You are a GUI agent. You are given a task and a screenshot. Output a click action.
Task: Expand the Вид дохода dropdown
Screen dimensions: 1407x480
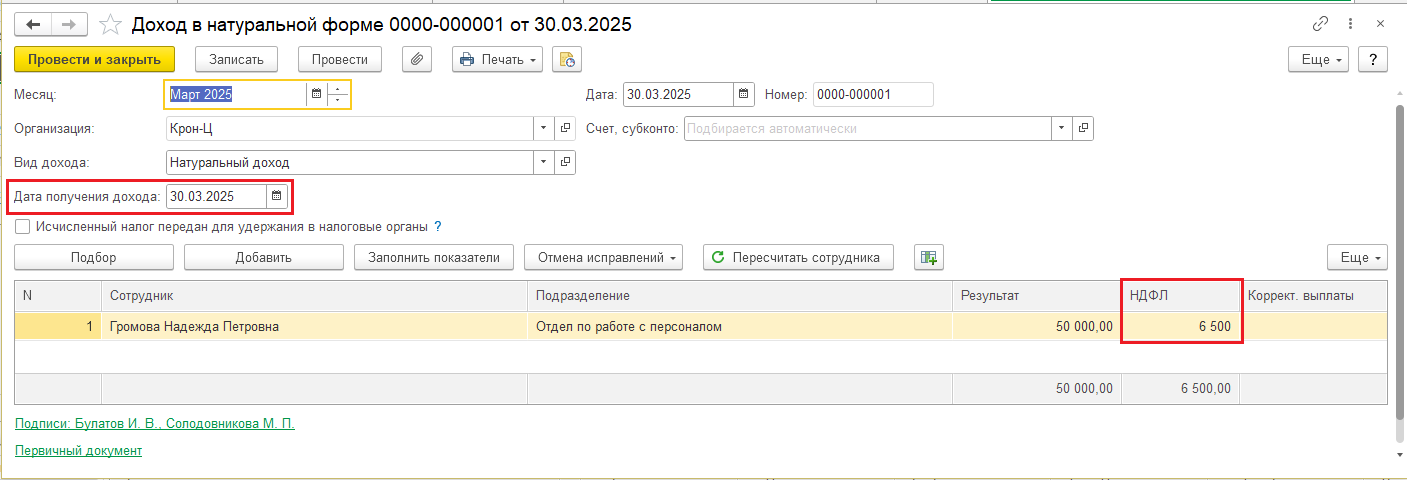[x=544, y=162]
